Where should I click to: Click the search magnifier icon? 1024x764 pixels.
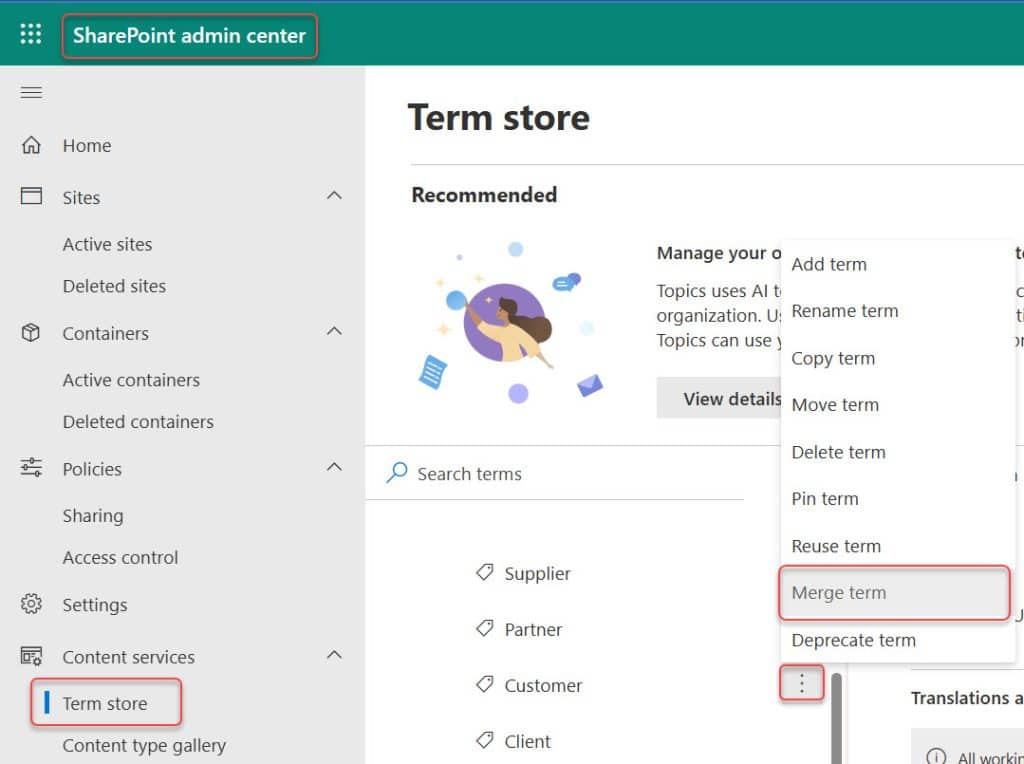coord(396,472)
